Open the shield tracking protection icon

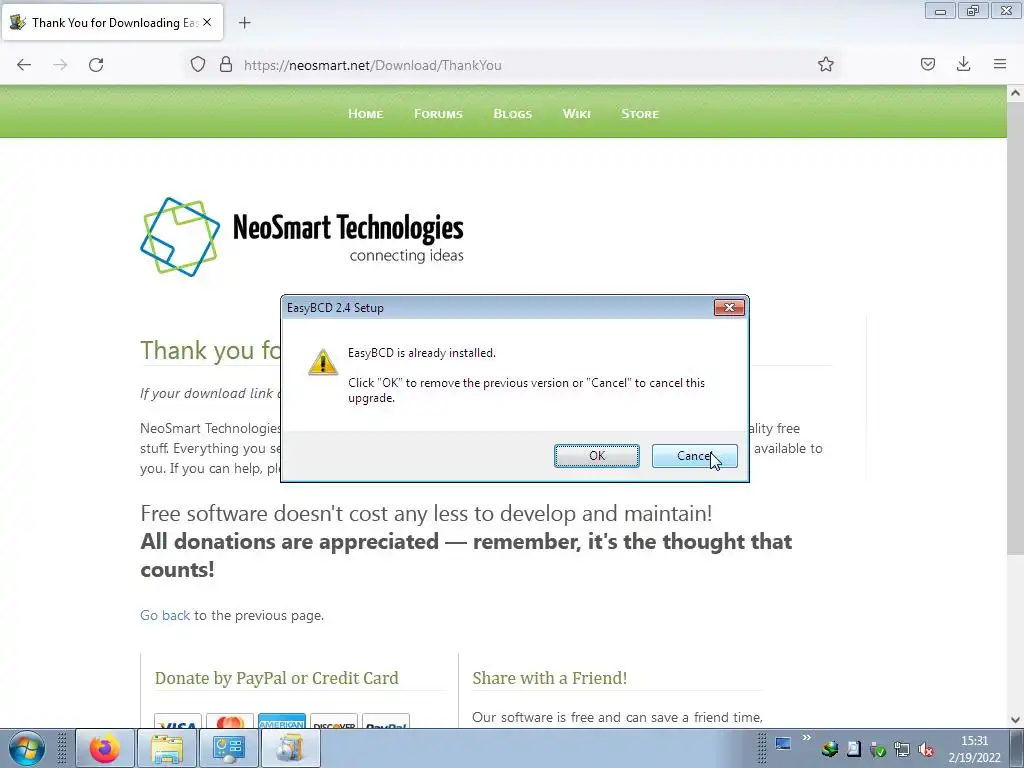198,65
